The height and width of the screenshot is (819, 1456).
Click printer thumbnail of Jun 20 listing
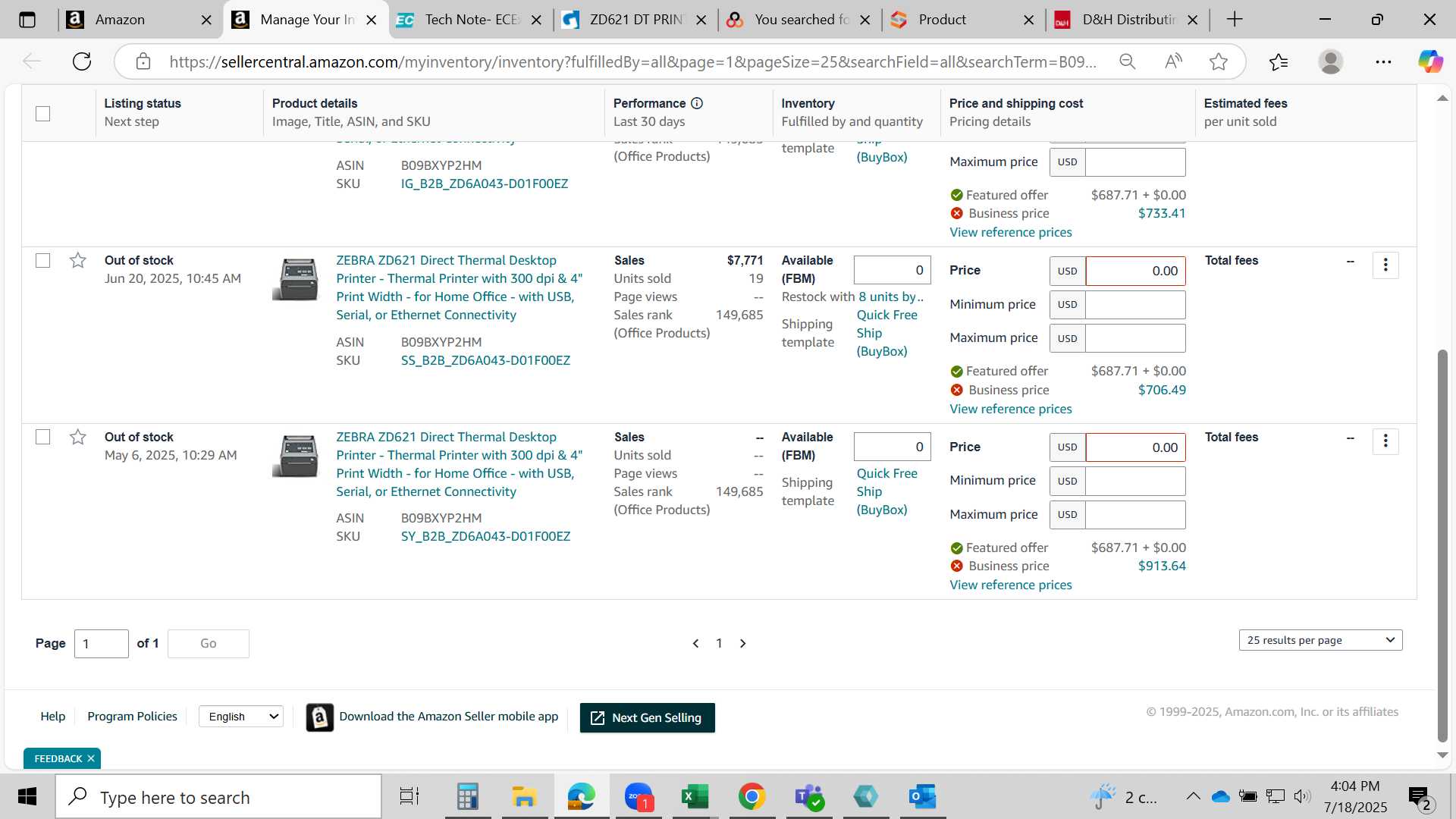pyautogui.click(x=295, y=279)
